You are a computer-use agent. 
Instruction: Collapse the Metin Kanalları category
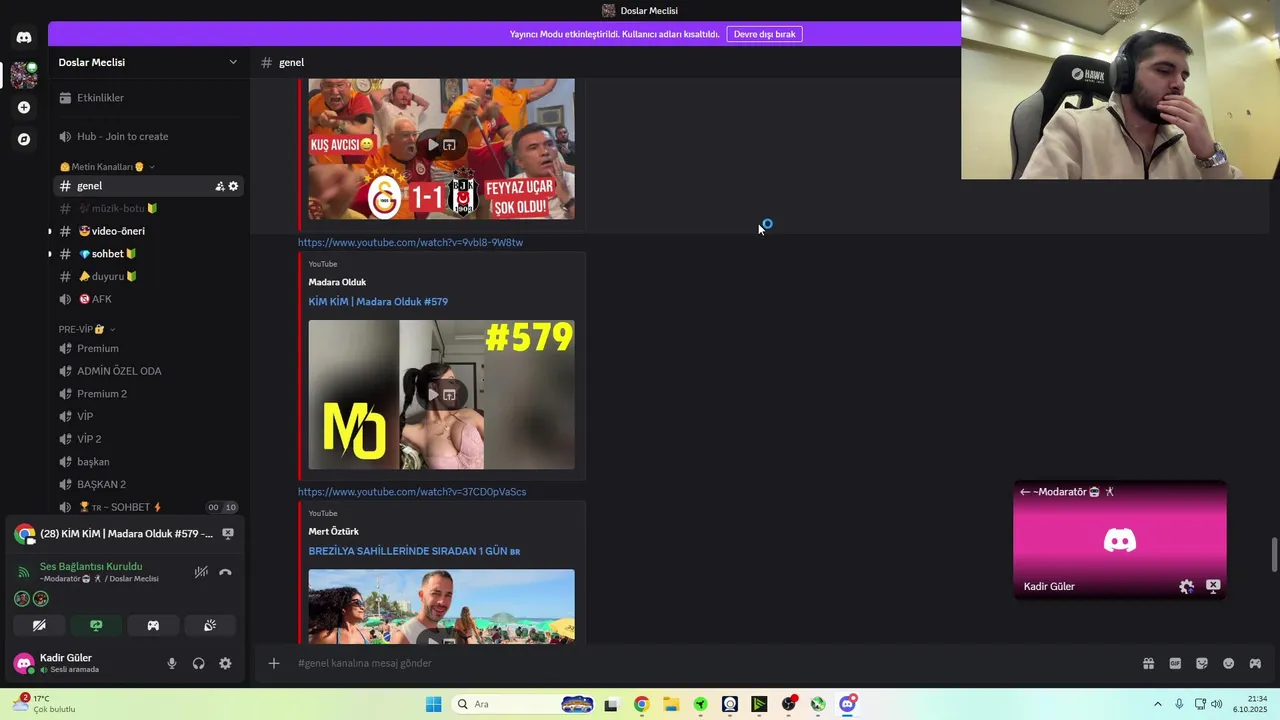106,167
